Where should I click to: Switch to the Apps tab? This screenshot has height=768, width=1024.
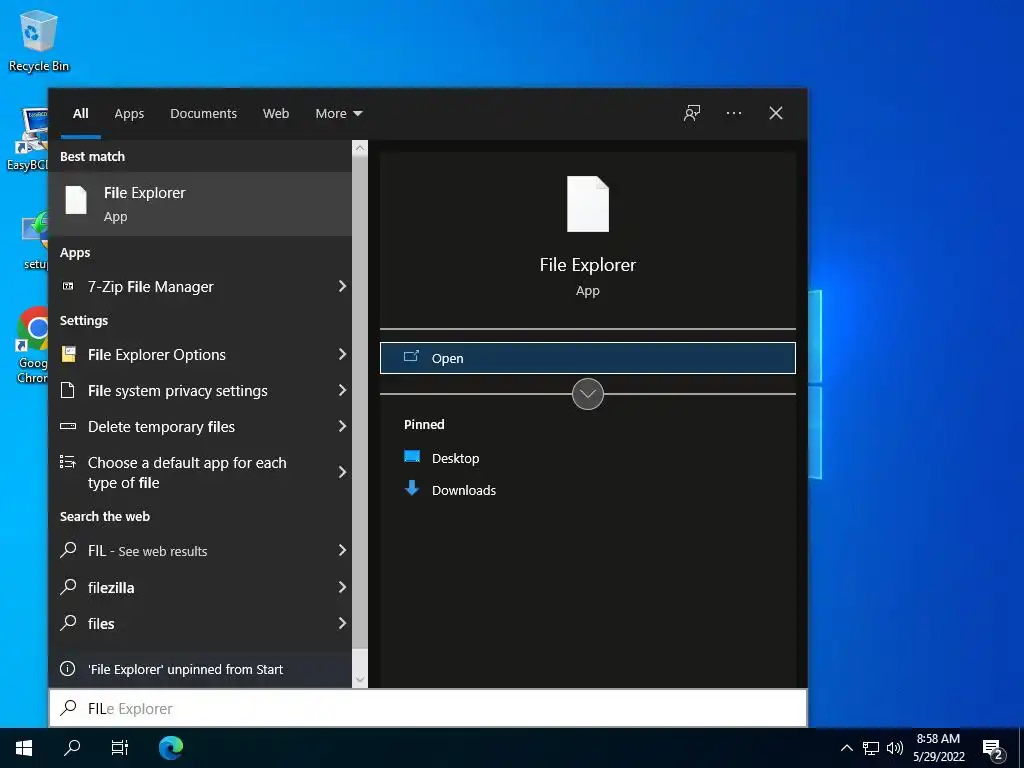point(129,113)
